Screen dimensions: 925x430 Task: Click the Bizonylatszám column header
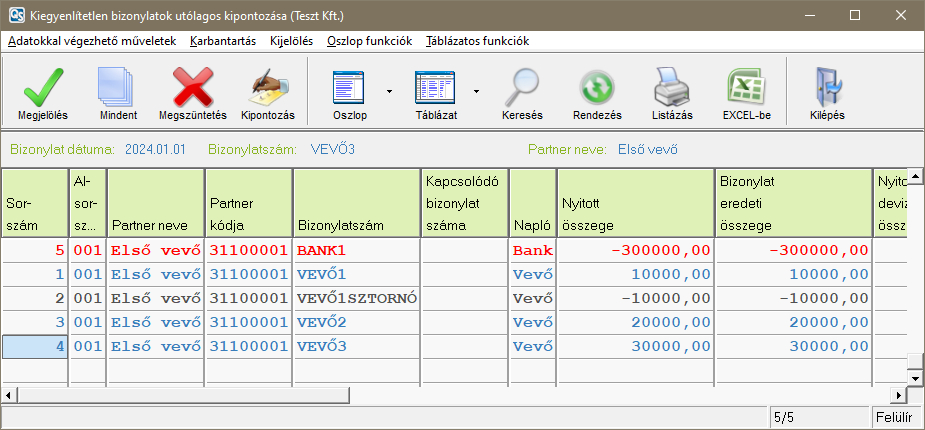(356, 203)
